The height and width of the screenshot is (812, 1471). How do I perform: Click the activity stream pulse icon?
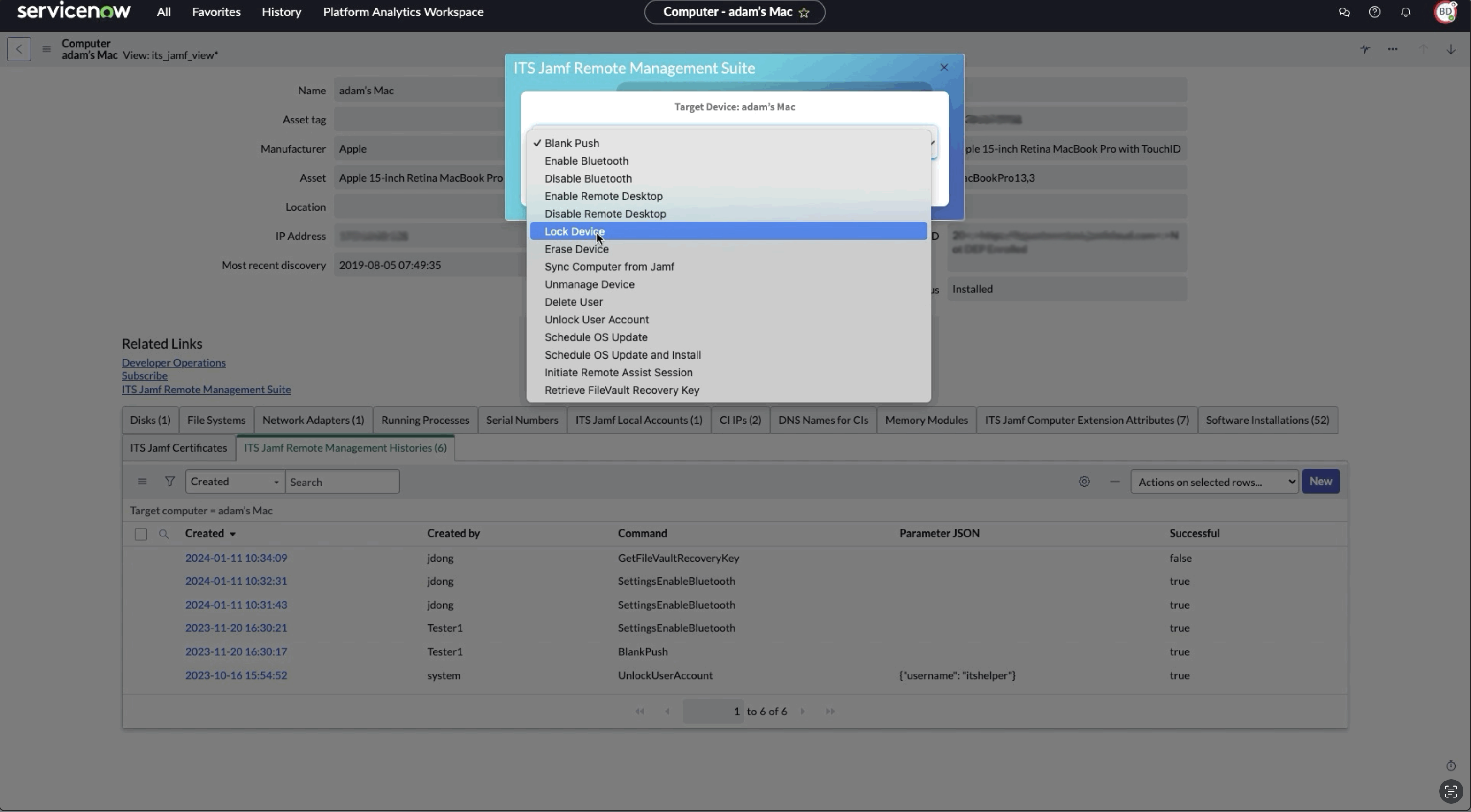pos(1365,49)
